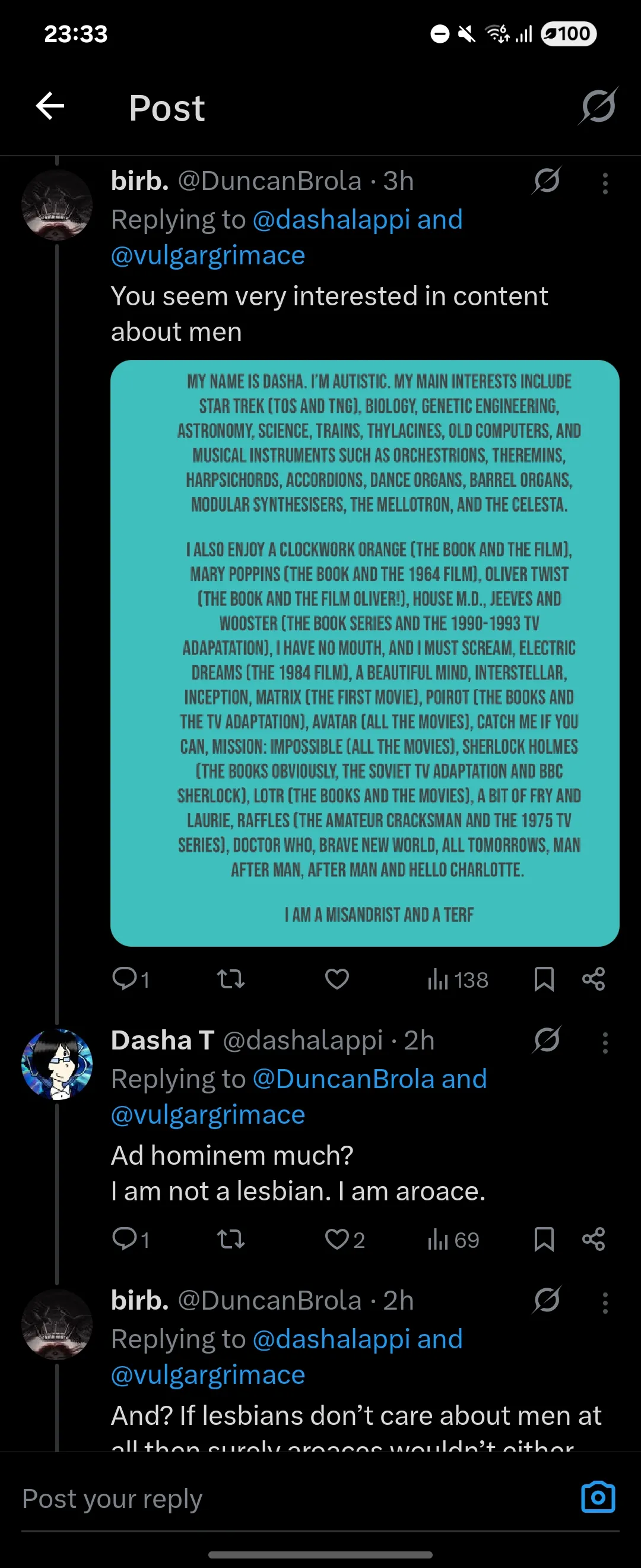
Task: Like birb's post with teal image
Action: [x=337, y=979]
